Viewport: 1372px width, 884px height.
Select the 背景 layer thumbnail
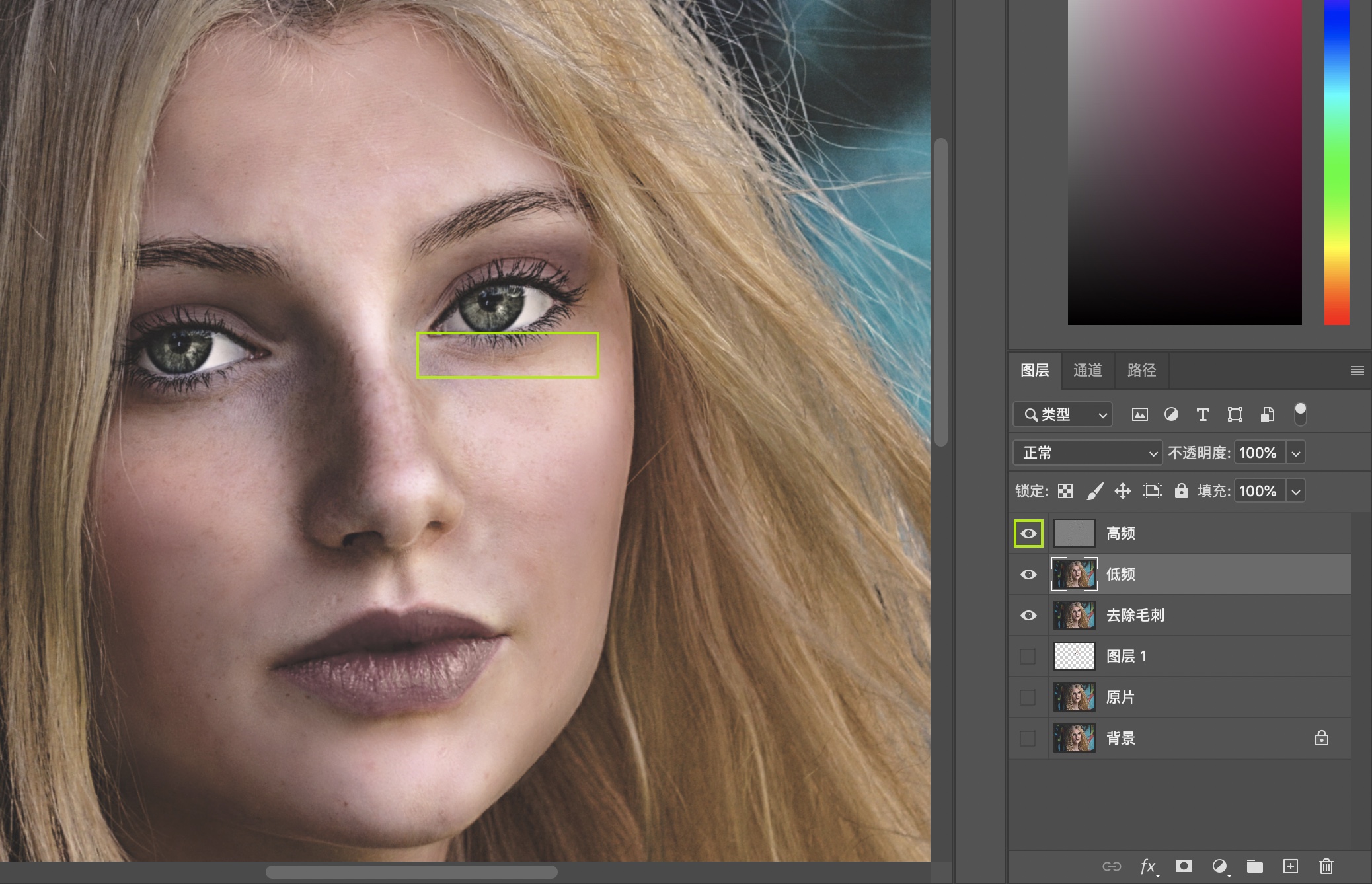coord(1074,738)
